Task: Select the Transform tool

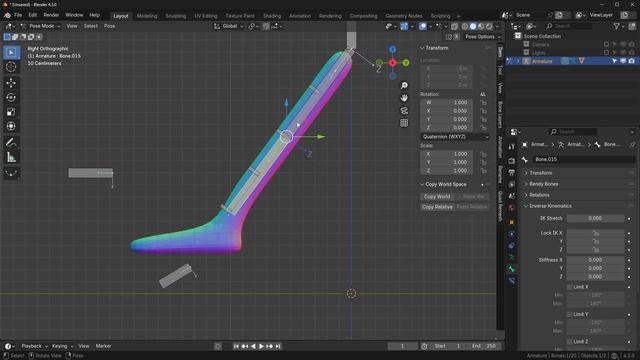Action: click(x=11, y=126)
